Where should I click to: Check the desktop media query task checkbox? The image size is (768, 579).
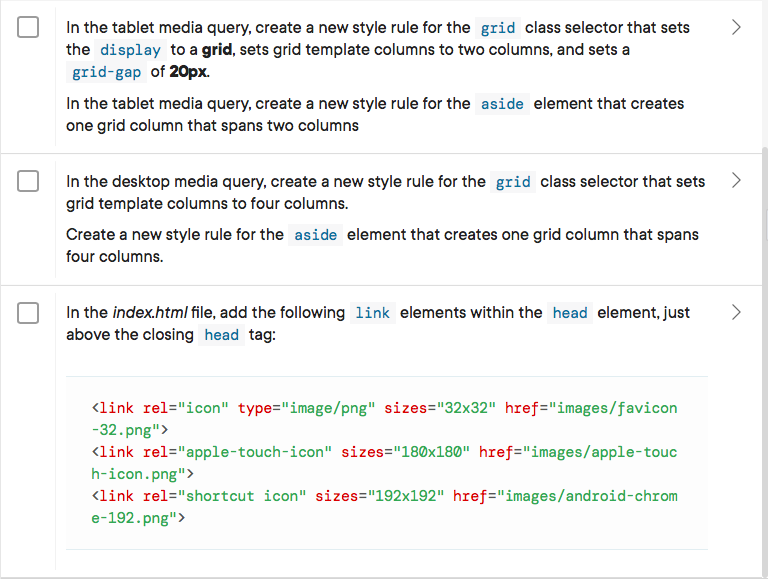[28, 181]
